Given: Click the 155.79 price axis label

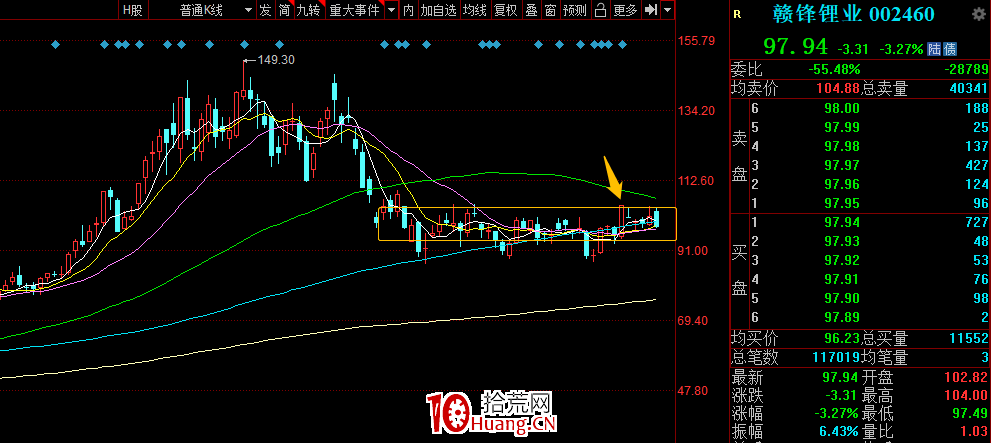Looking at the screenshot, I should coord(697,40).
